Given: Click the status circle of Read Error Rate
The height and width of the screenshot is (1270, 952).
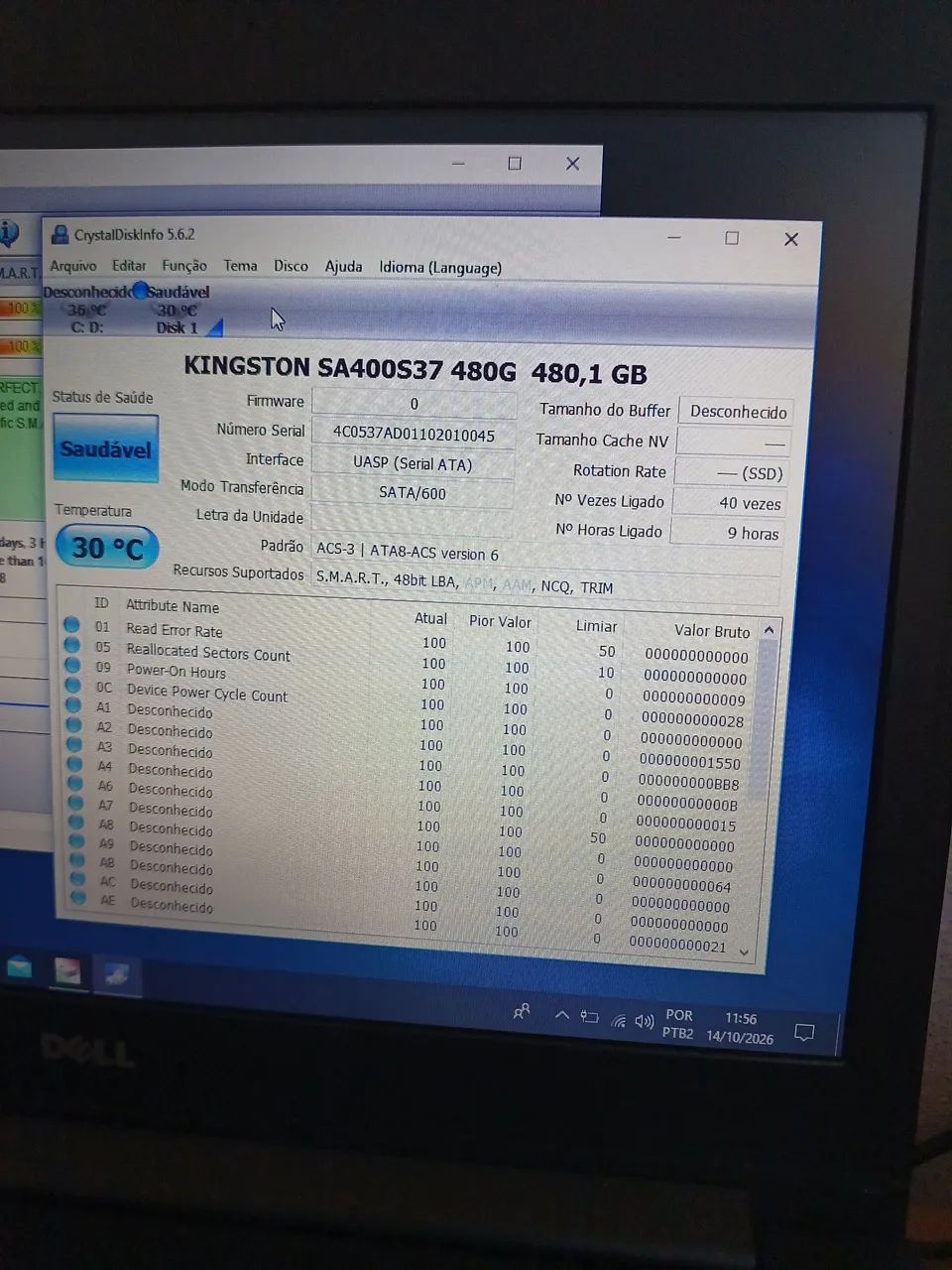Looking at the screenshot, I should [x=71, y=625].
